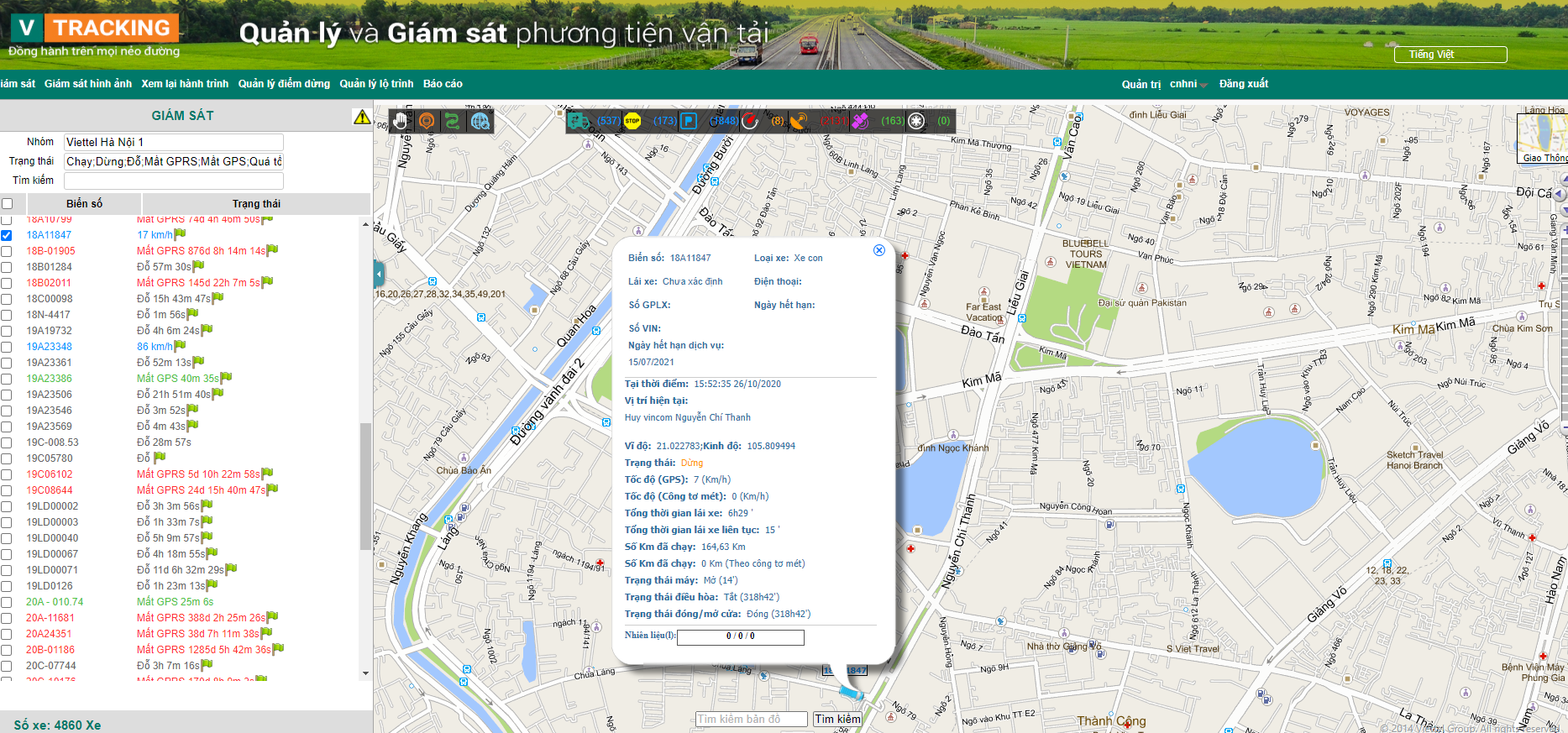Click the Tìm kiếm search field in sidebar
This screenshot has width=1568, height=733.
click(174, 181)
